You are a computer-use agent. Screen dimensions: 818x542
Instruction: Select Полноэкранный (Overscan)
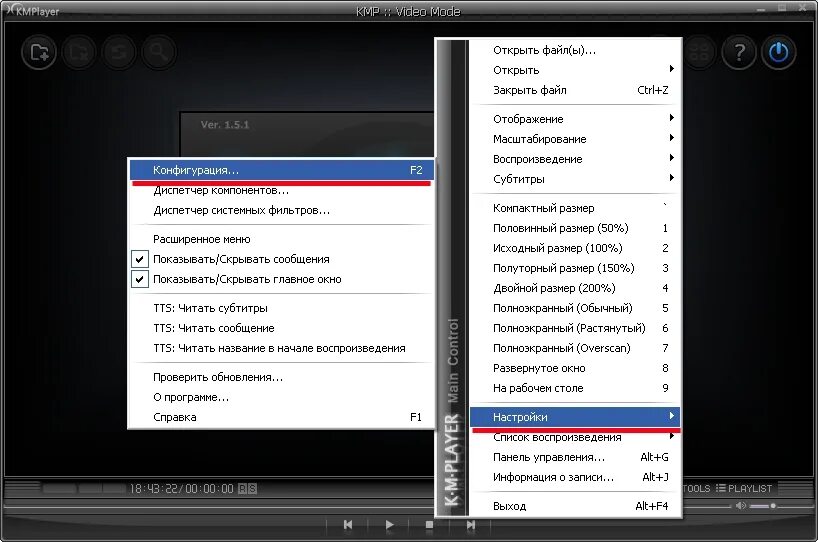pyautogui.click(x=575, y=348)
